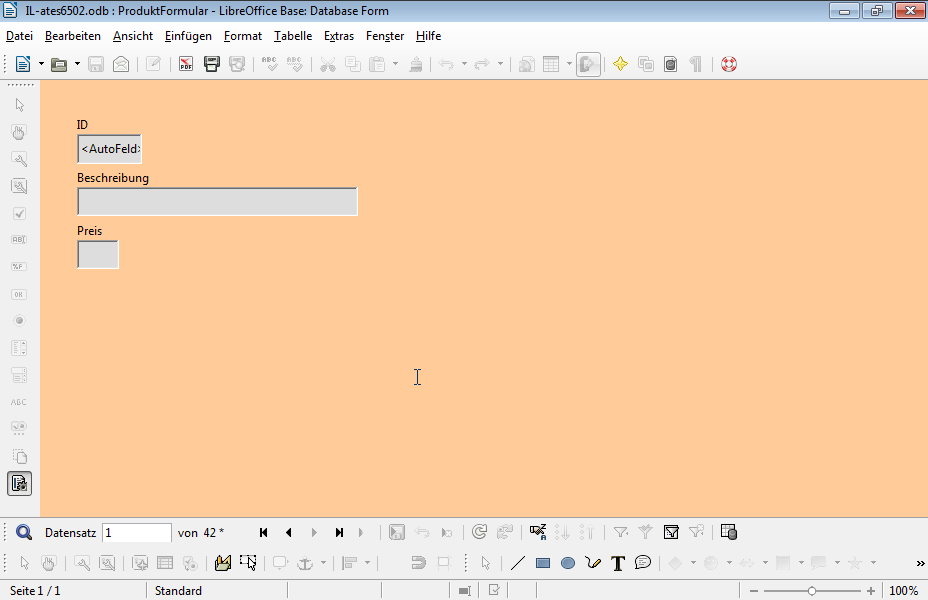
Task: Expand the Anchor dropdown arrow
Action: click(x=323, y=563)
